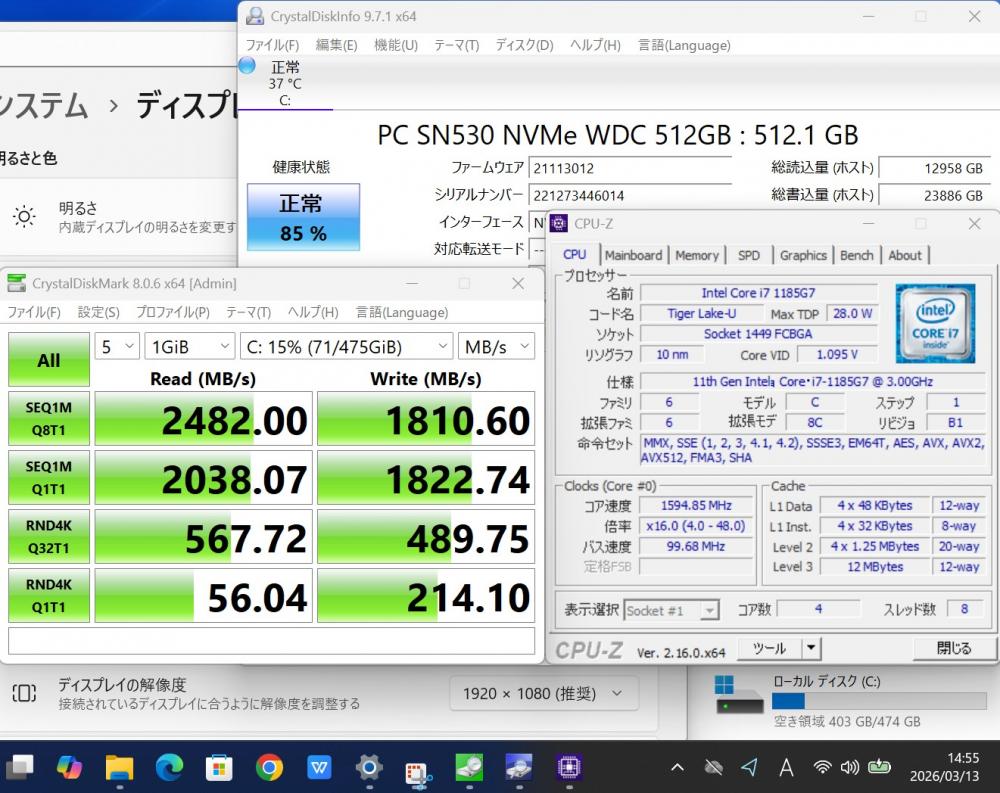This screenshot has width=1000, height=793.
Task: Click the IME input mode indicator A
Action: 786,767
